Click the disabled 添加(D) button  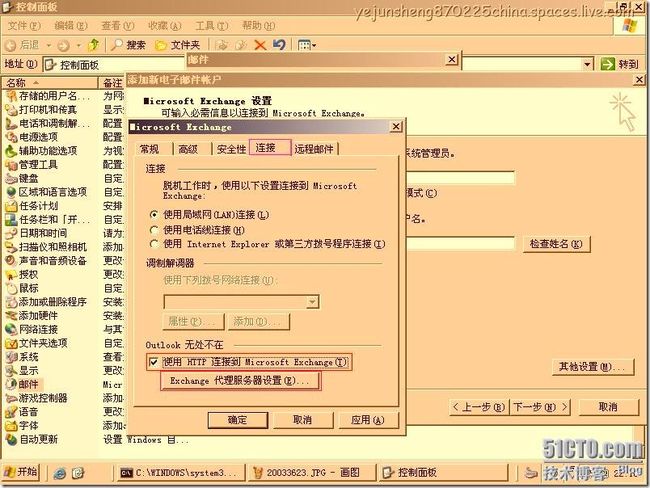coord(258,321)
